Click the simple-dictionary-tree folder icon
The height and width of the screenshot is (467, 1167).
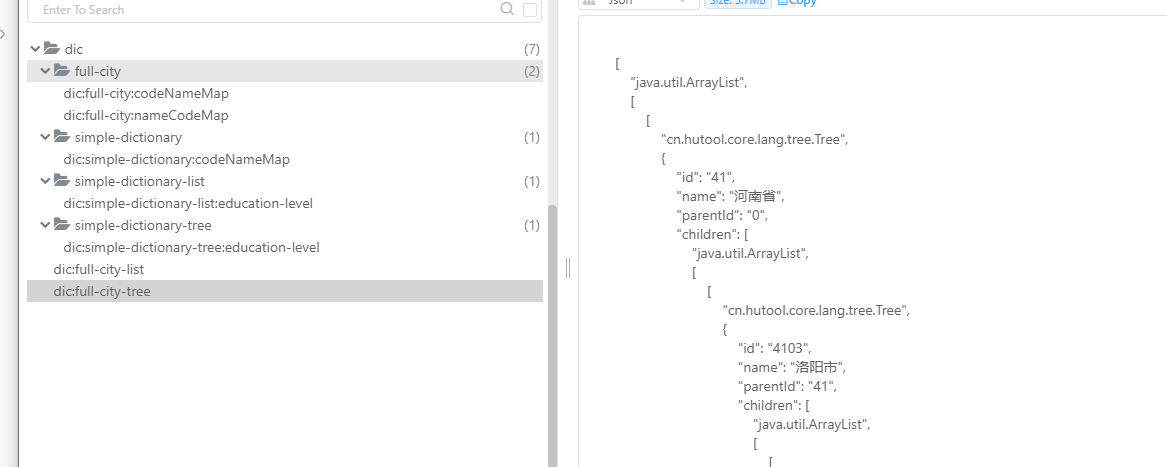coord(62,224)
